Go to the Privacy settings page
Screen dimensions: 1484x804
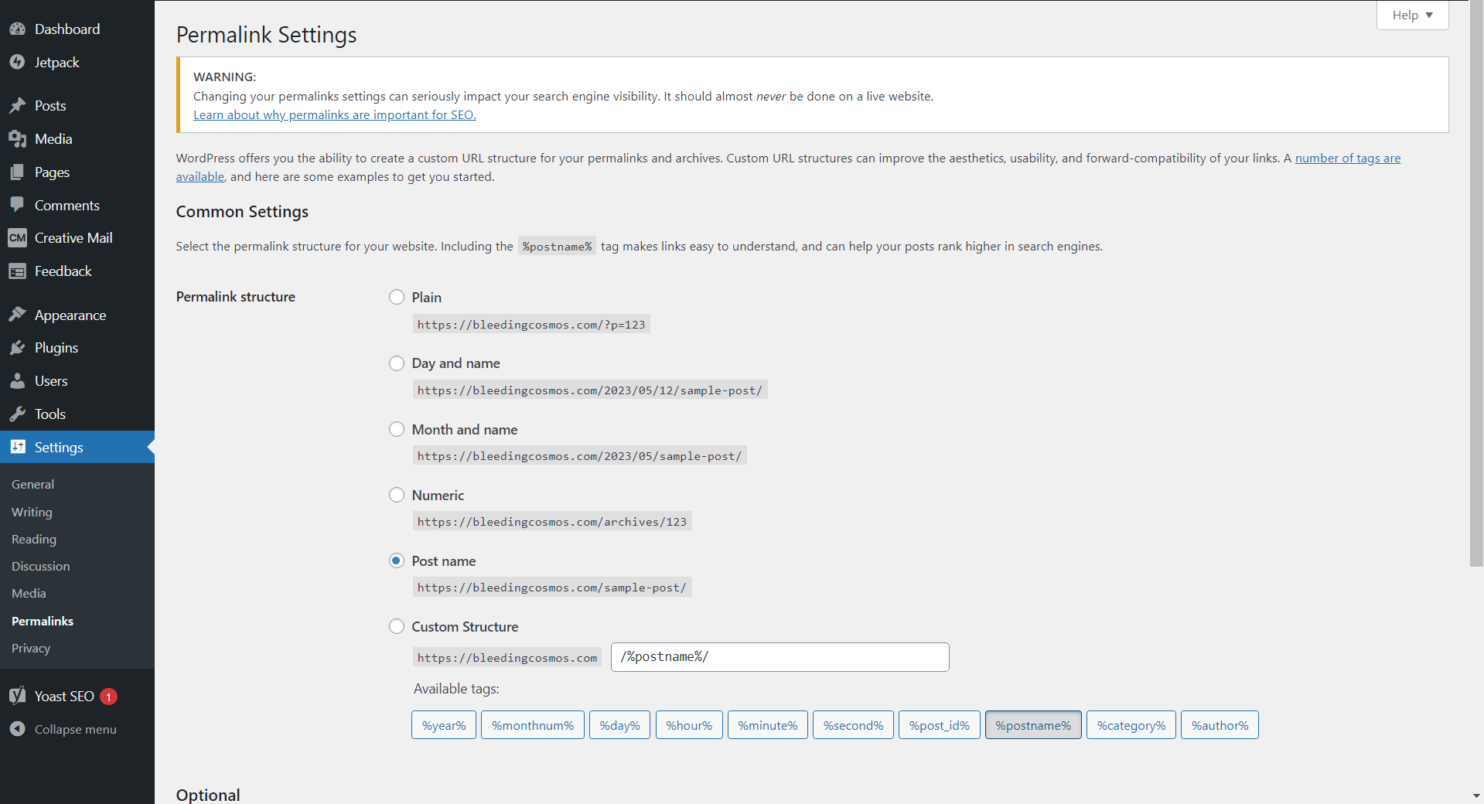(x=29, y=648)
